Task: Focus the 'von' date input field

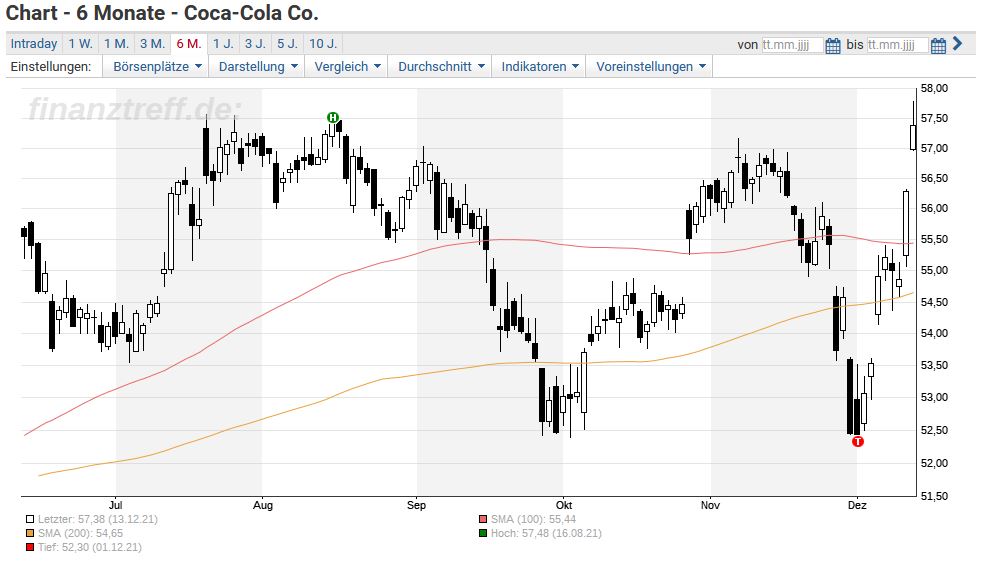Action: click(x=792, y=45)
